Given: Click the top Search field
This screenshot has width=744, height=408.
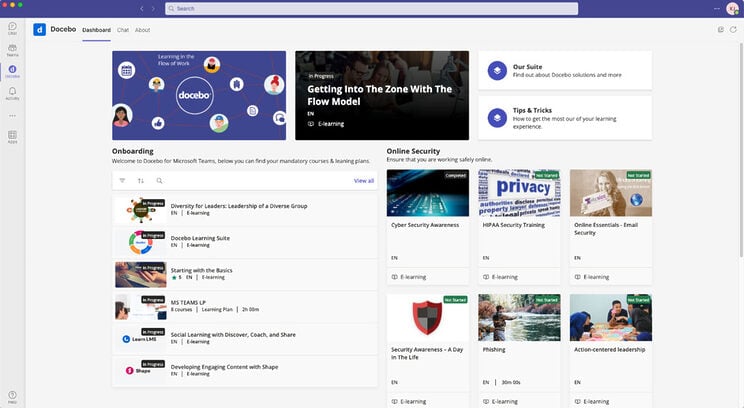Looking at the screenshot, I should 372,9.
